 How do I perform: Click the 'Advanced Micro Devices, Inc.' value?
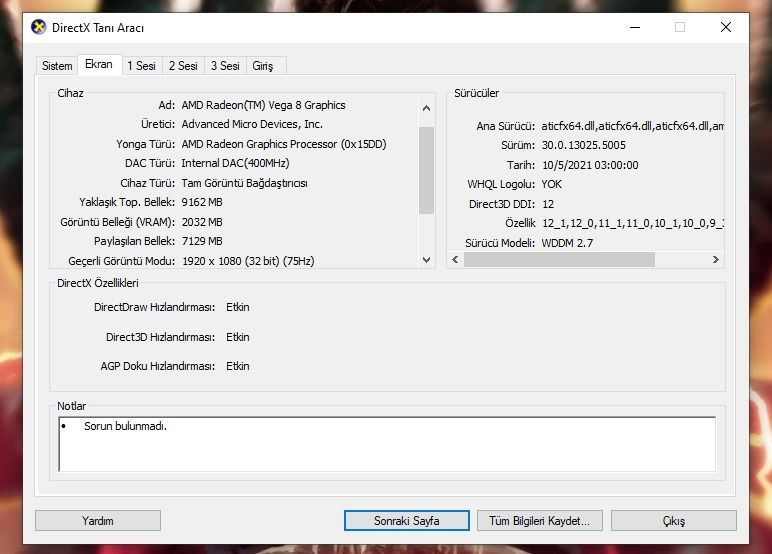click(252, 124)
